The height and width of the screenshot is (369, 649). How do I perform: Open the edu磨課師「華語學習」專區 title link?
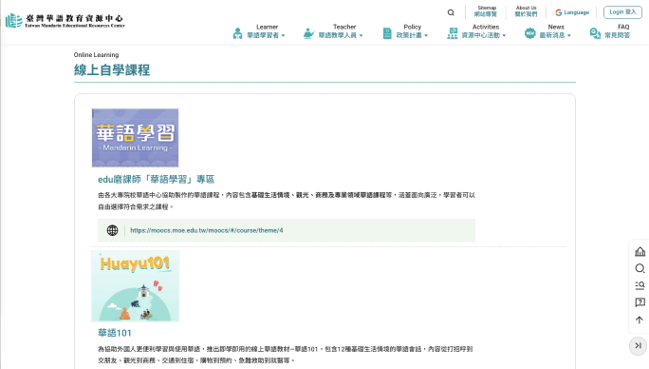[156, 179]
